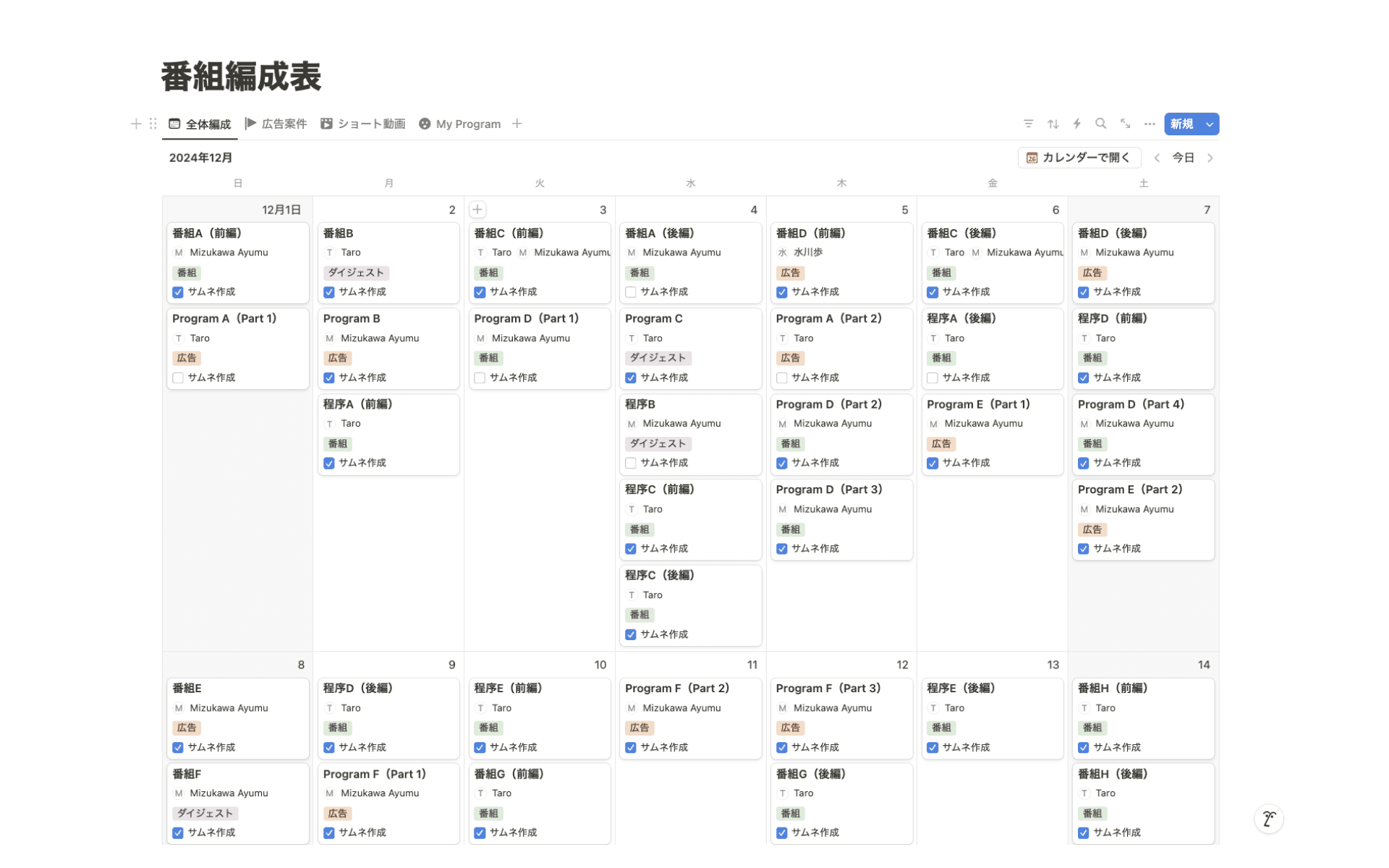Viewport: 1389px width, 868px height.
Task: Add a new view with plus icon
Action: click(517, 124)
